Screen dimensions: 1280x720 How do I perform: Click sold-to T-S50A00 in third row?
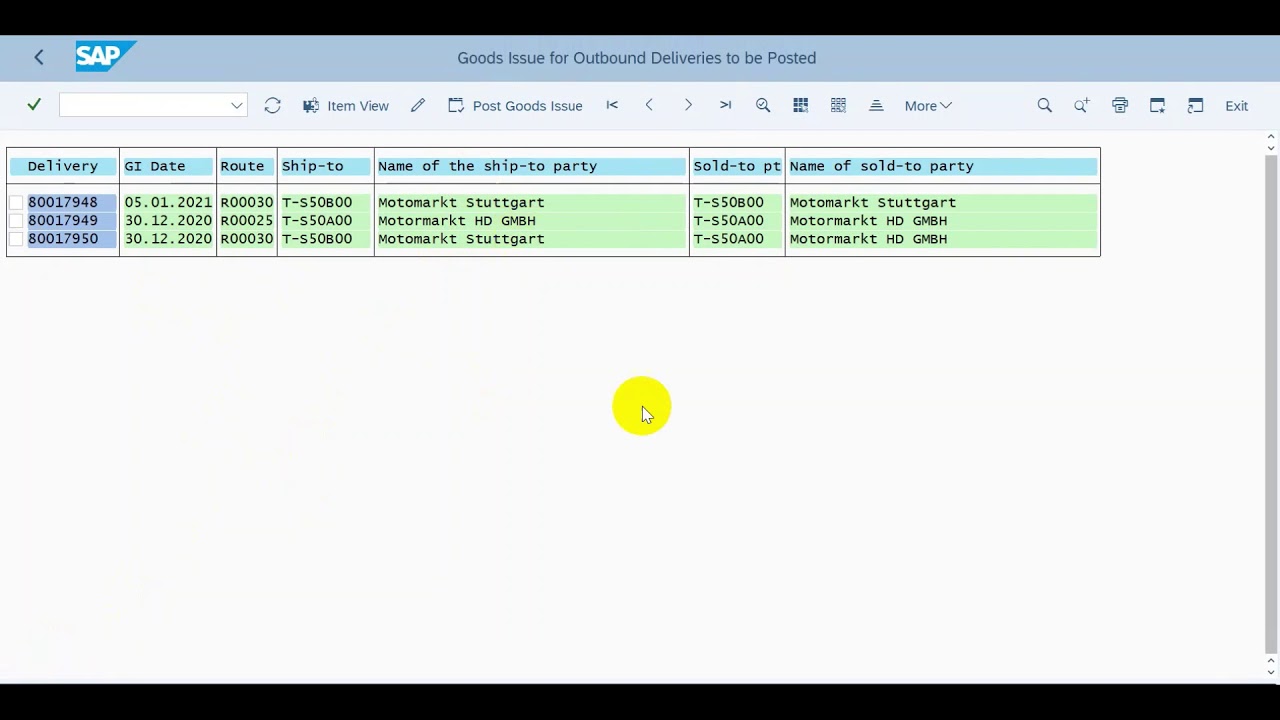[x=728, y=238]
